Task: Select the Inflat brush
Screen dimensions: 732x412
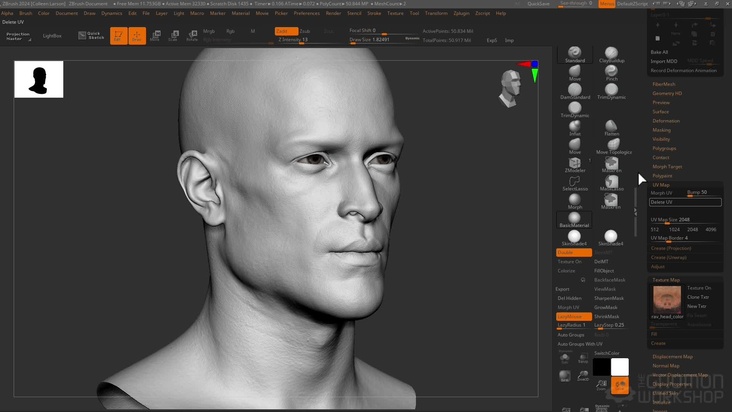Action: 575,128
